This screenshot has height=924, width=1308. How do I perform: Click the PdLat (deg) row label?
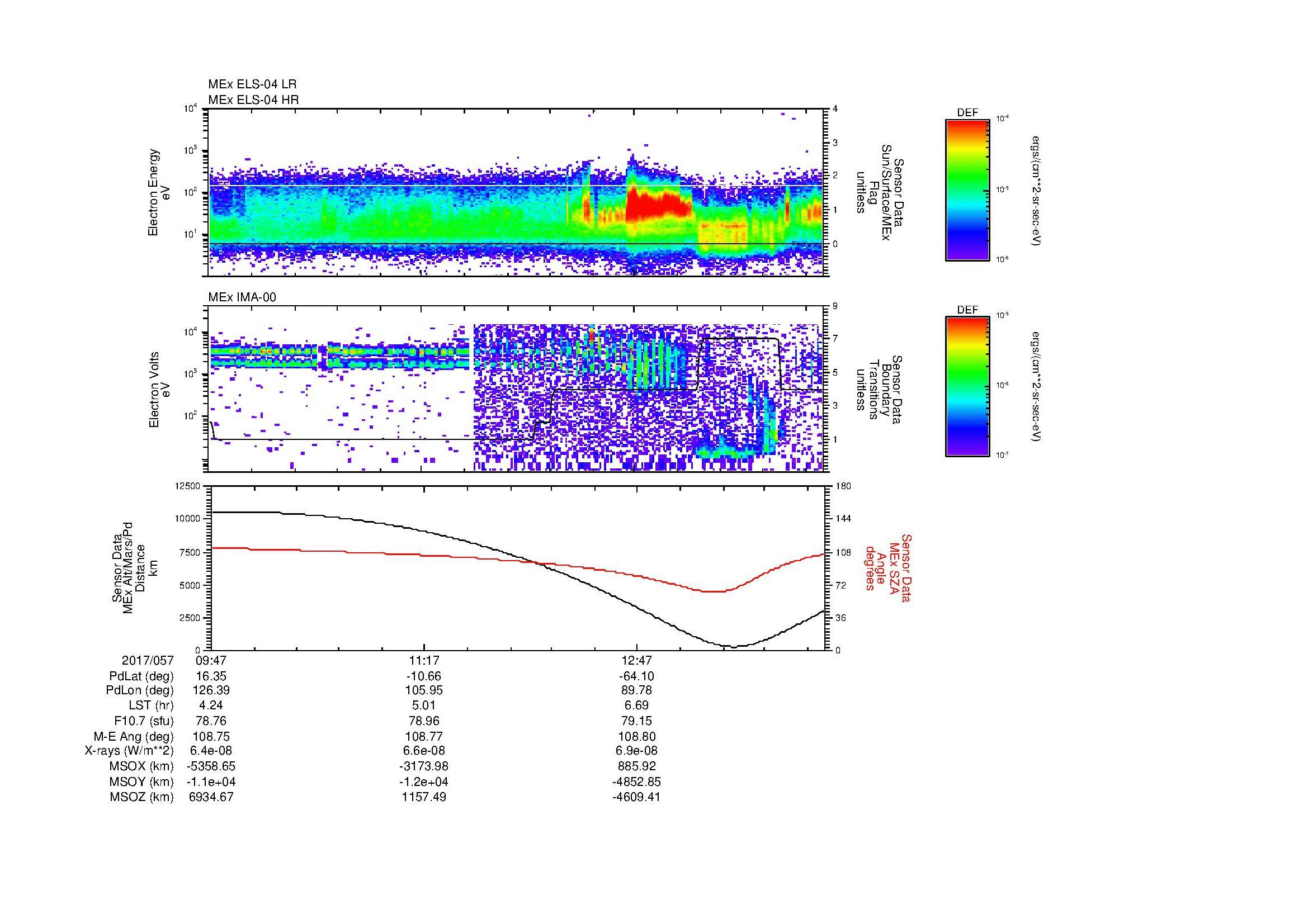141,676
